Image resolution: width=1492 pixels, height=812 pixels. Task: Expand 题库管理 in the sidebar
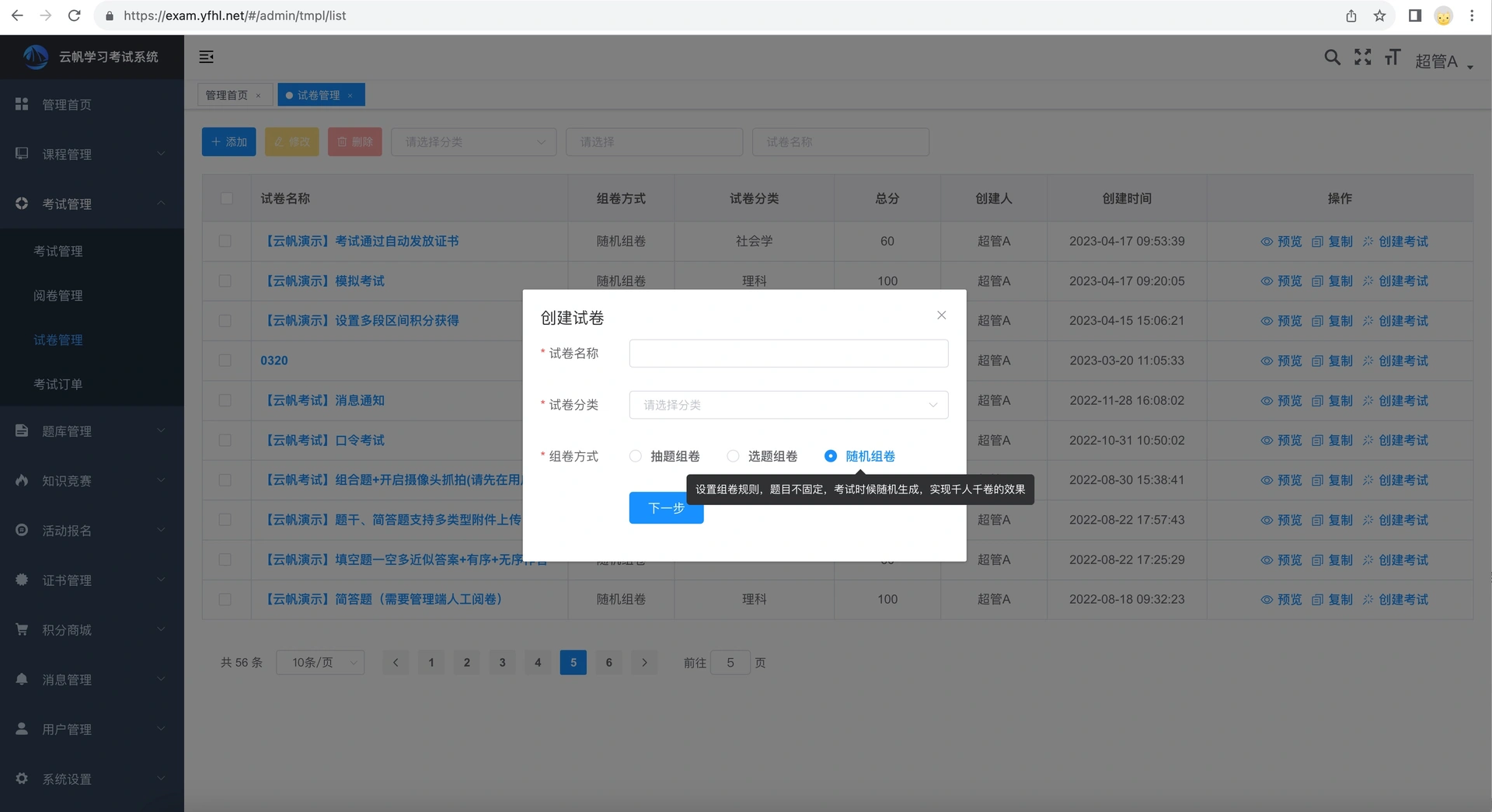click(x=92, y=430)
